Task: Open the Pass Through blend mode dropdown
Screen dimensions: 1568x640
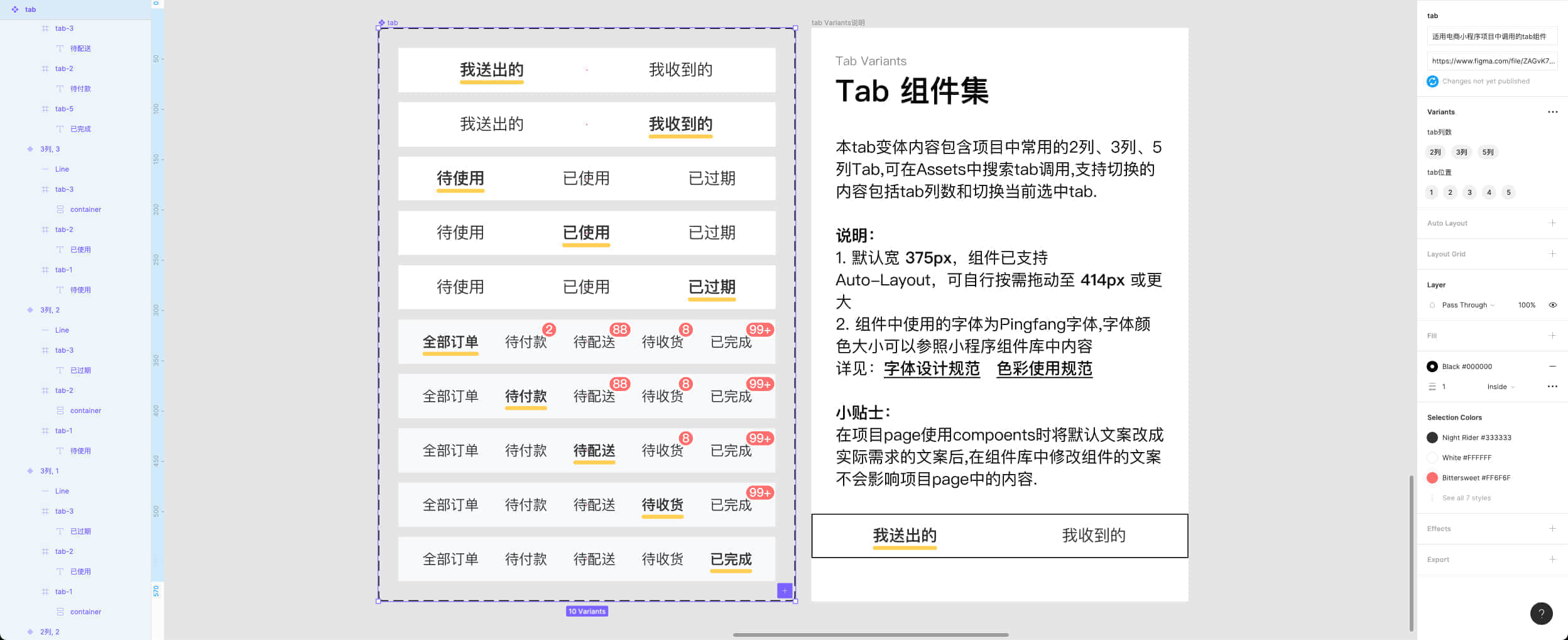Action: (1468, 305)
